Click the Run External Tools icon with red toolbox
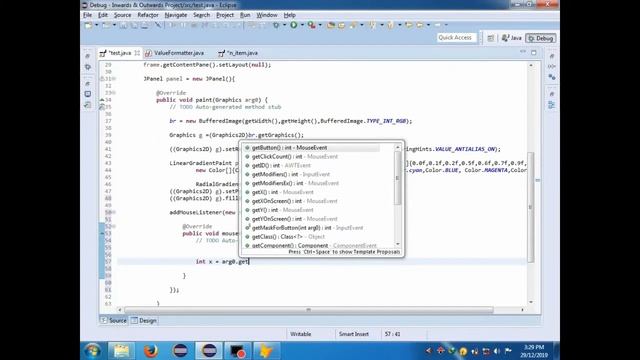The height and width of the screenshot is (360, 640). 312,25
